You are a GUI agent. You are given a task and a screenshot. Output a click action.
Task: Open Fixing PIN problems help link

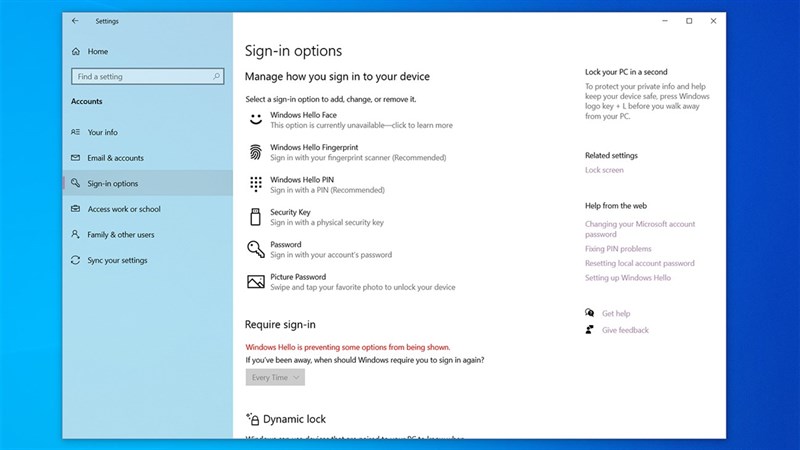click(618, 249)
